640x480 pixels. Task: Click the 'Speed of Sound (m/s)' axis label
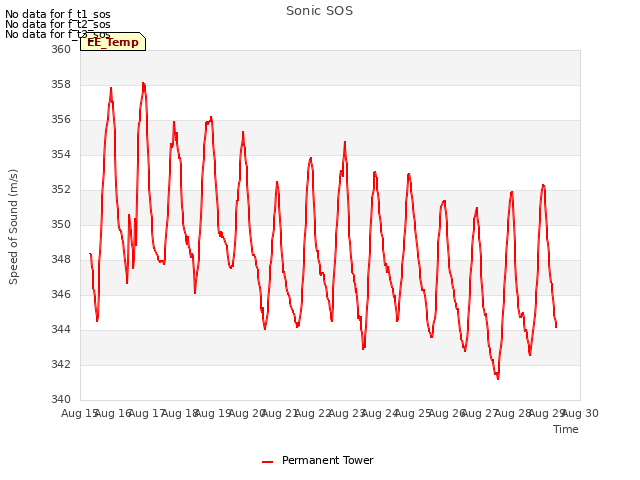(13, 227)
